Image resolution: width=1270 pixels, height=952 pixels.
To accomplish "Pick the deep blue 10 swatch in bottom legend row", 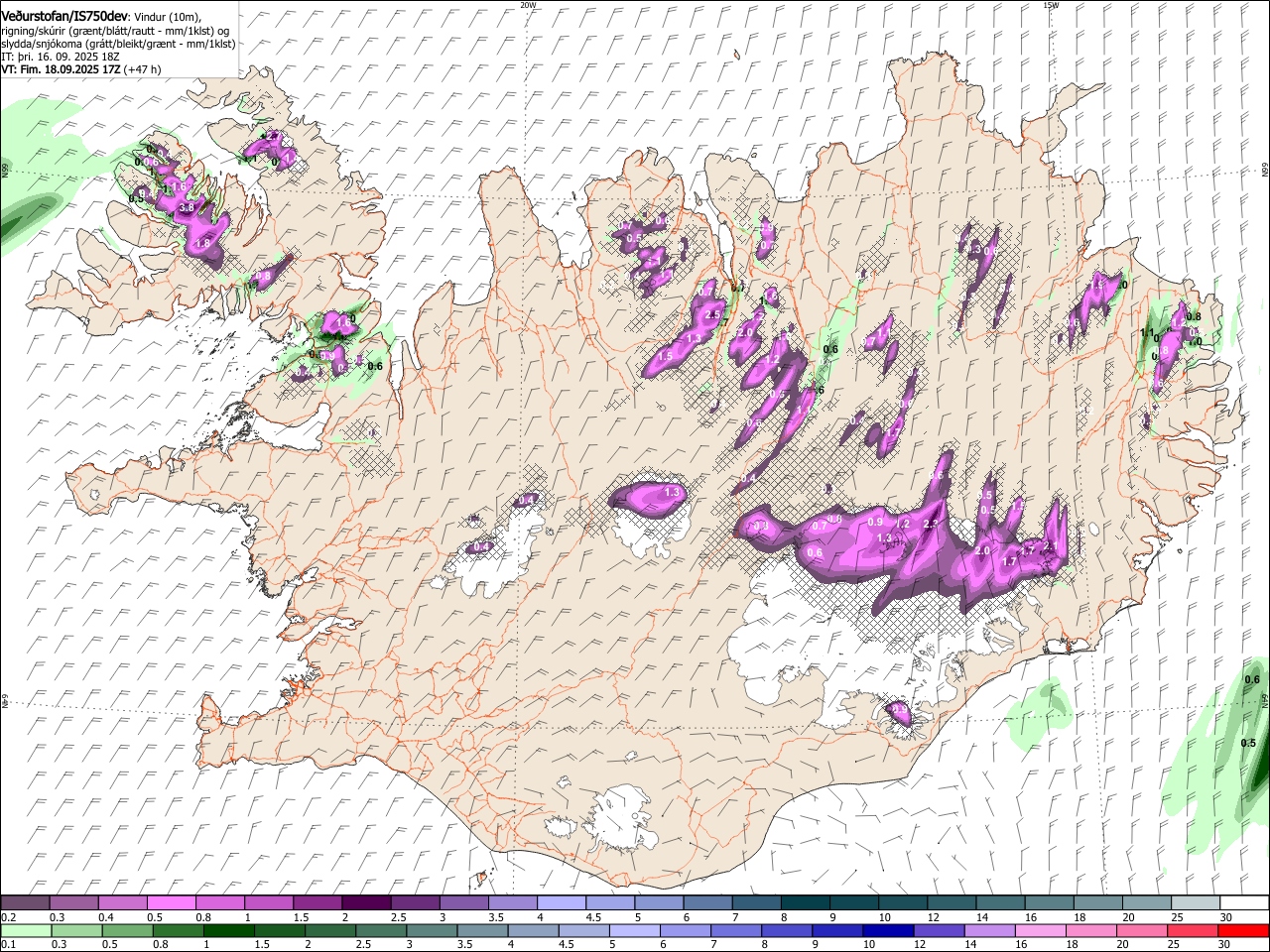I will click(888, 930).
